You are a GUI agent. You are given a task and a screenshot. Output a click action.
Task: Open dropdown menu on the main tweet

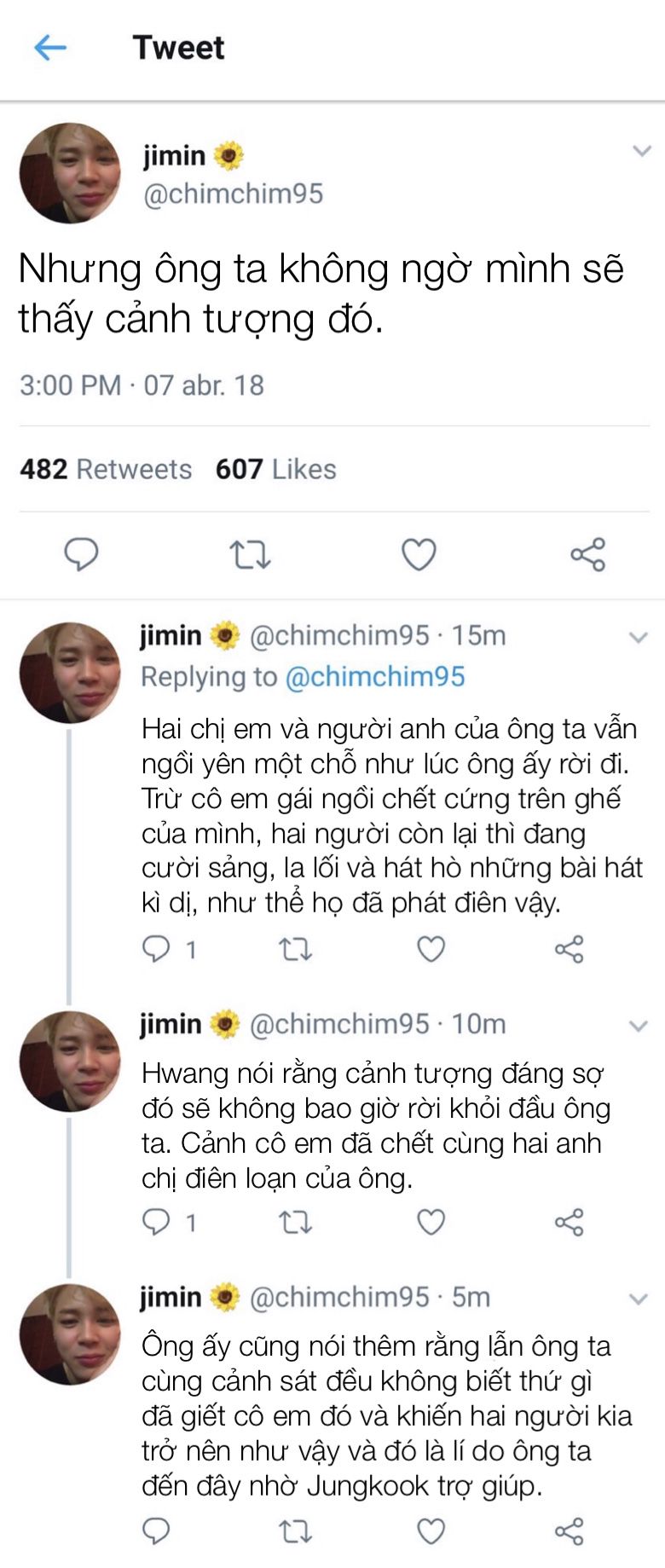pos(641,152)
